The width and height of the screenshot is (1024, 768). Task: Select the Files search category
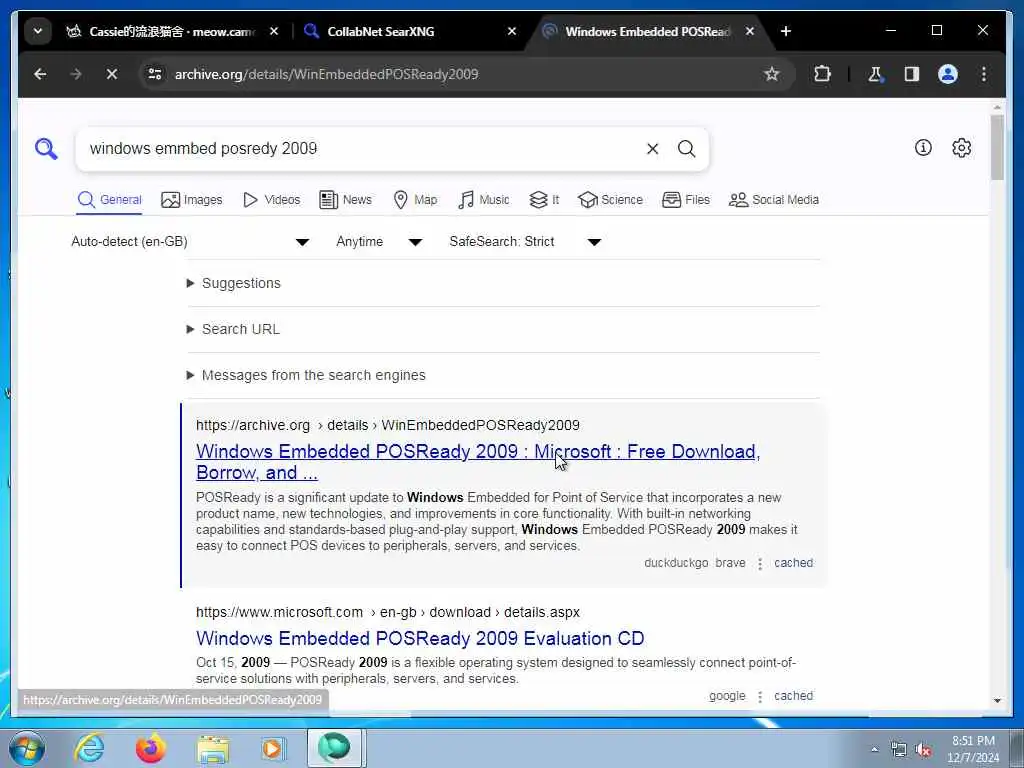(x=686, y=200)
